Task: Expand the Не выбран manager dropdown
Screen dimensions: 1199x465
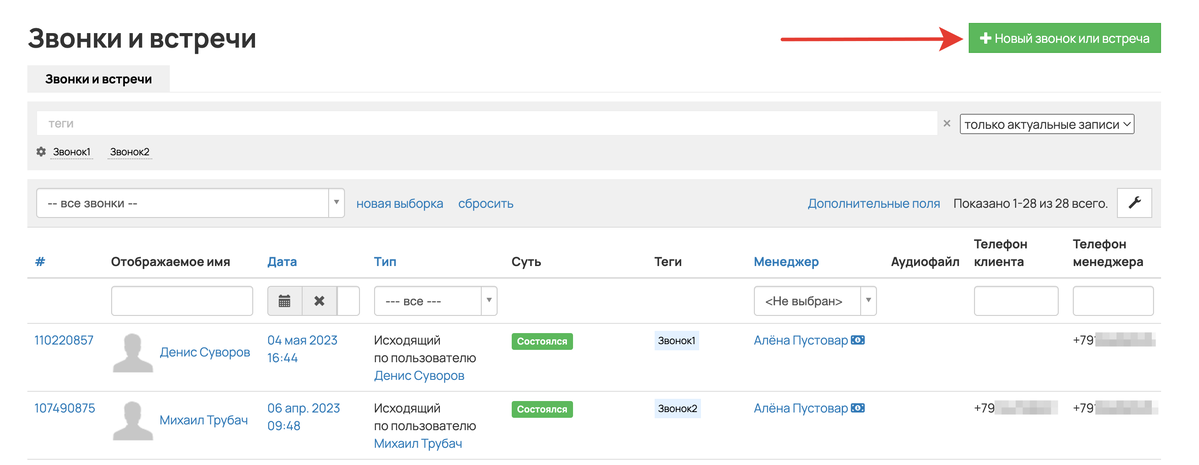Action: [x=815, y=301]
